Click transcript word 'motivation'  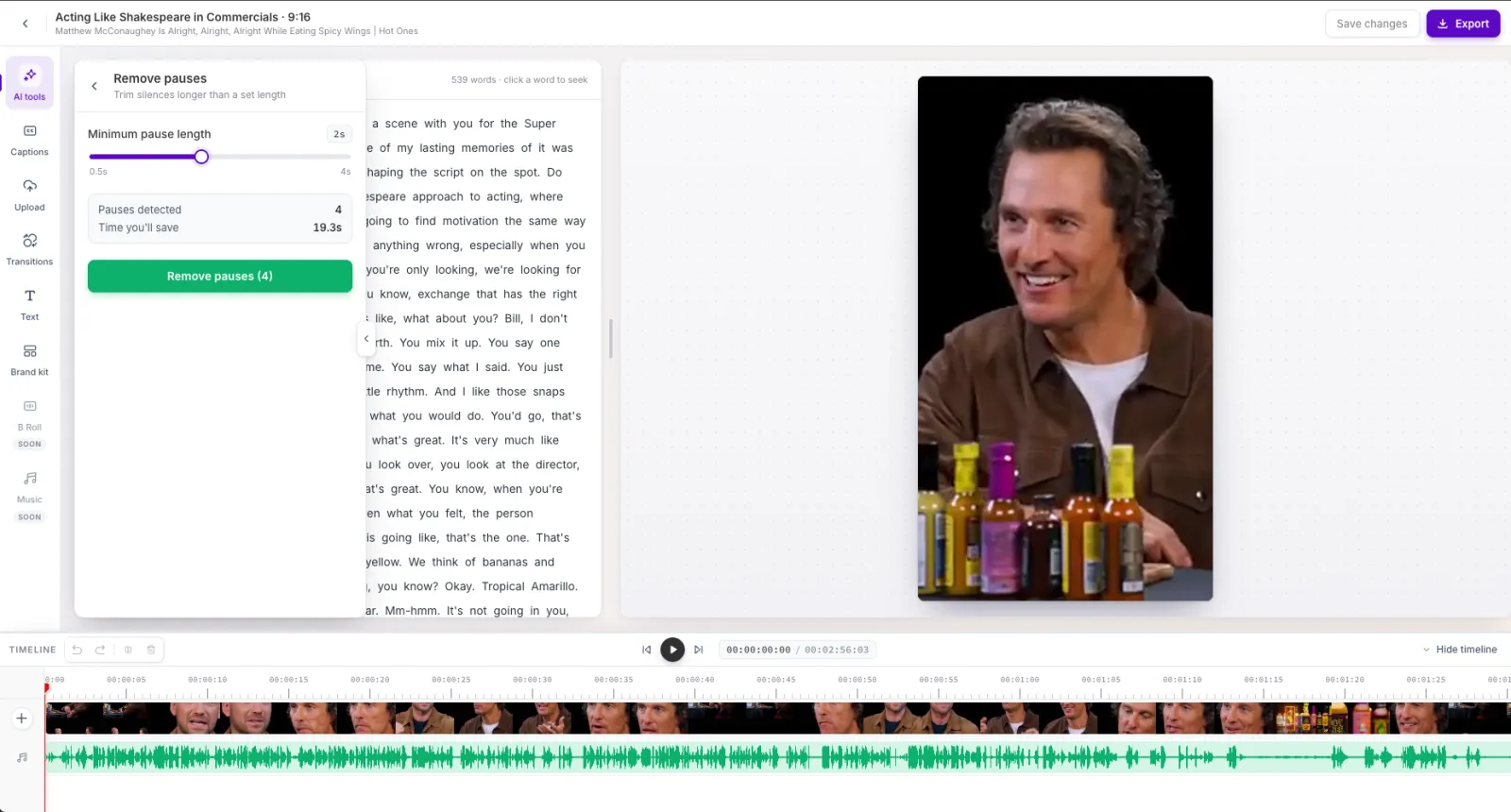(469, 221)
